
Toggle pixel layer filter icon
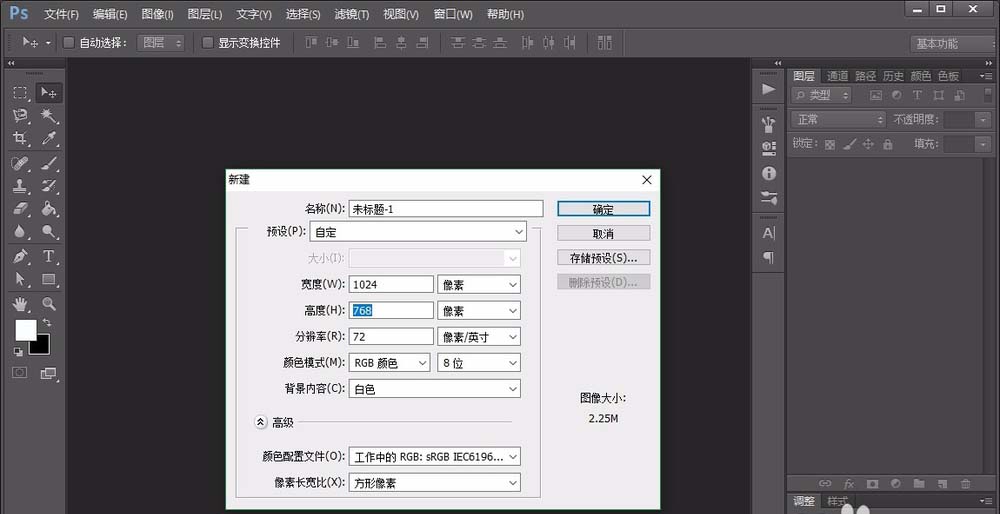(876, 96)
